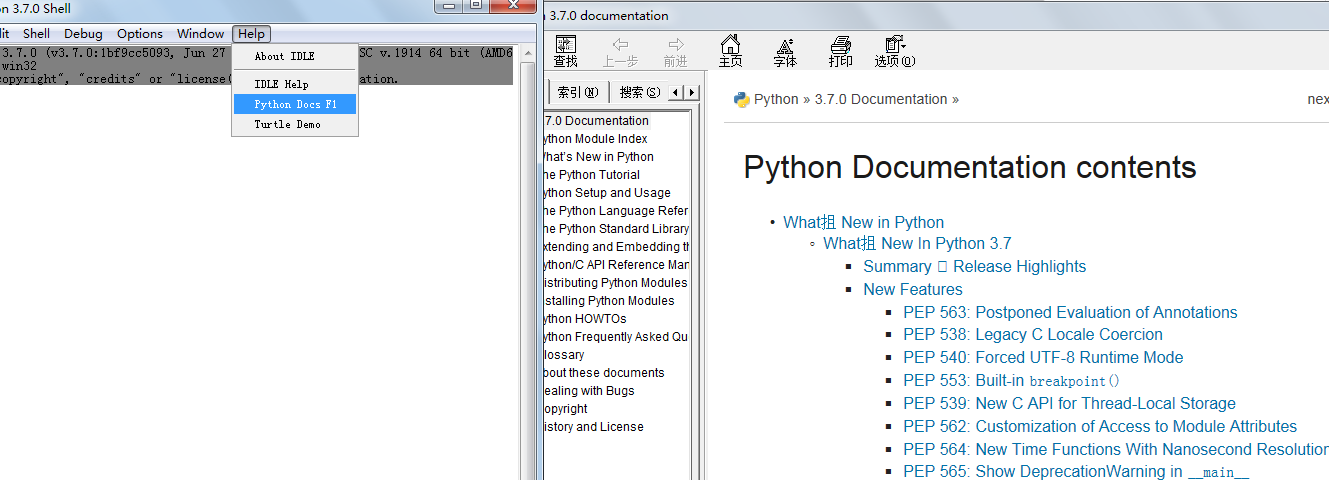
Task: Select The Python Tutorial in the contents tree
Action: click(591, 175)
